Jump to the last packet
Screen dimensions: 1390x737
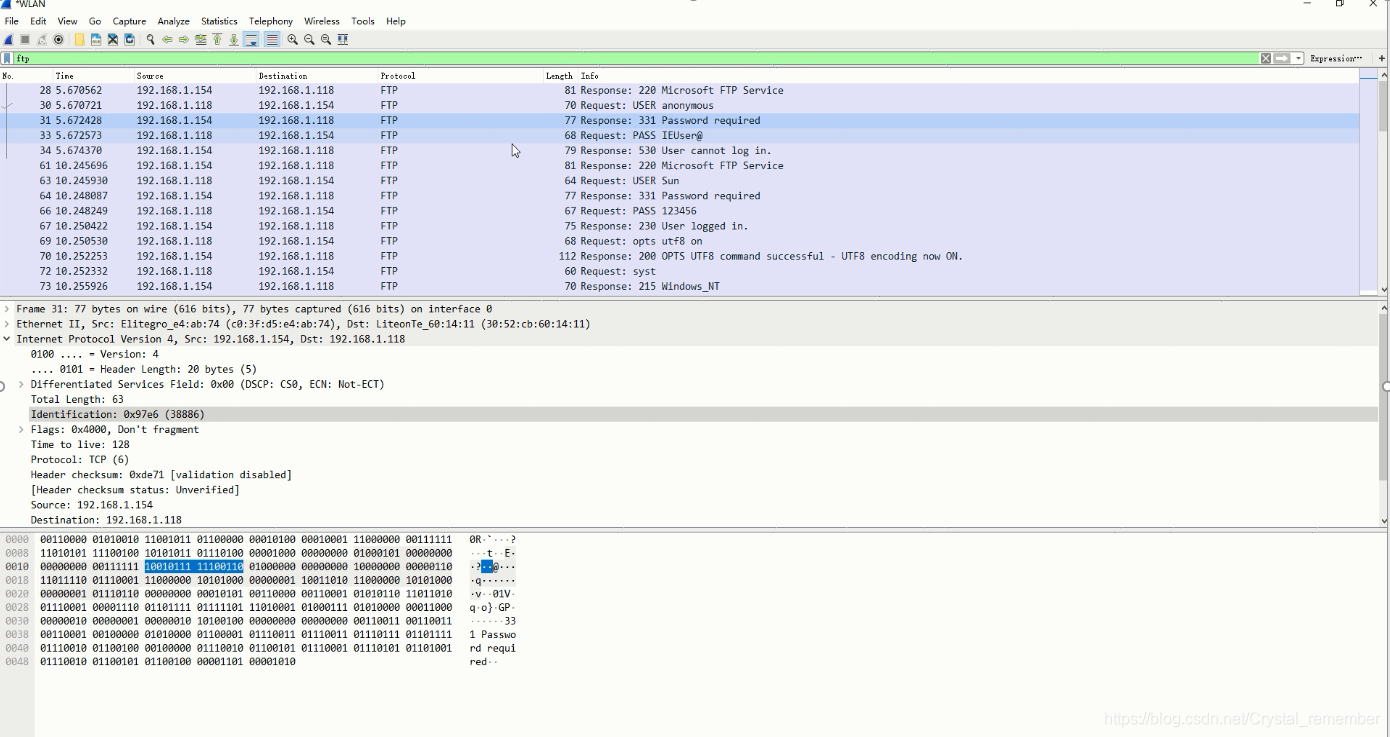click(234, 40)
